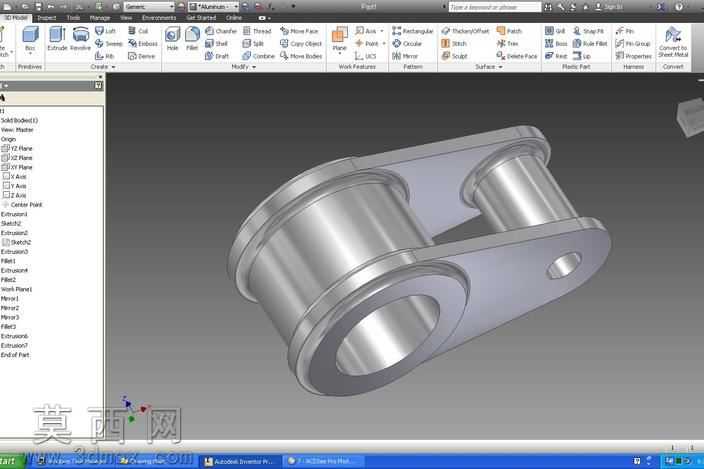The height and width of the screenshot is (469, 704).
Task: Select XY Plane in the browser
Action: 17,167
